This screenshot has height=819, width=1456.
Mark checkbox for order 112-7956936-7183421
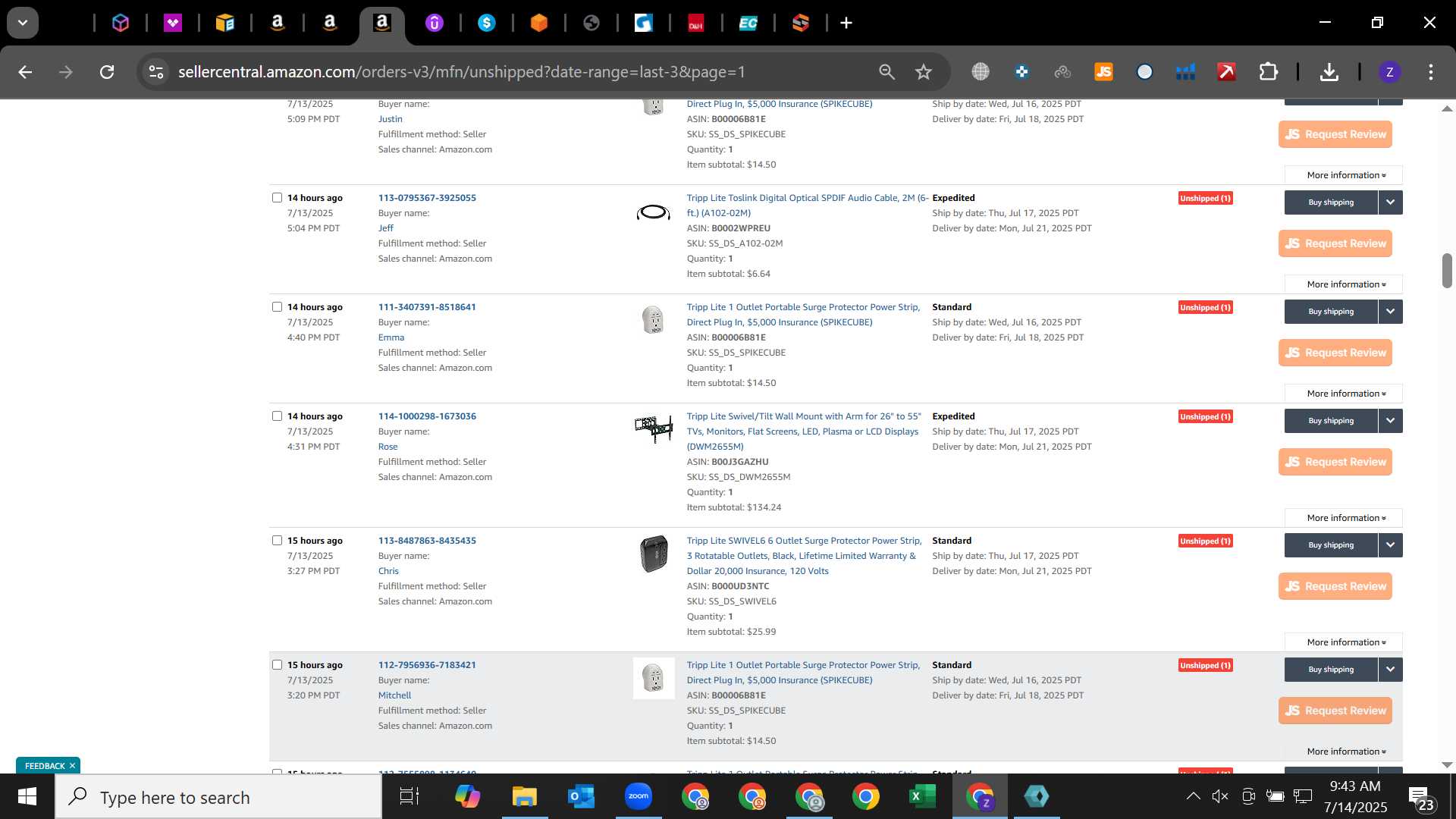tap(277, 665)
